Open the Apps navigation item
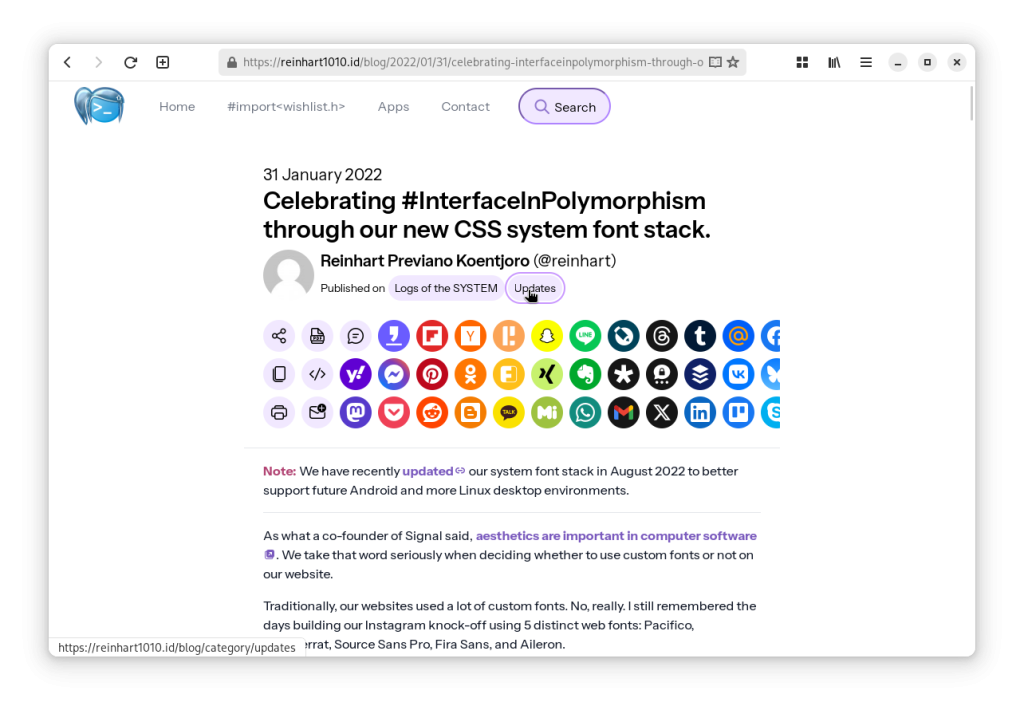 393,107
